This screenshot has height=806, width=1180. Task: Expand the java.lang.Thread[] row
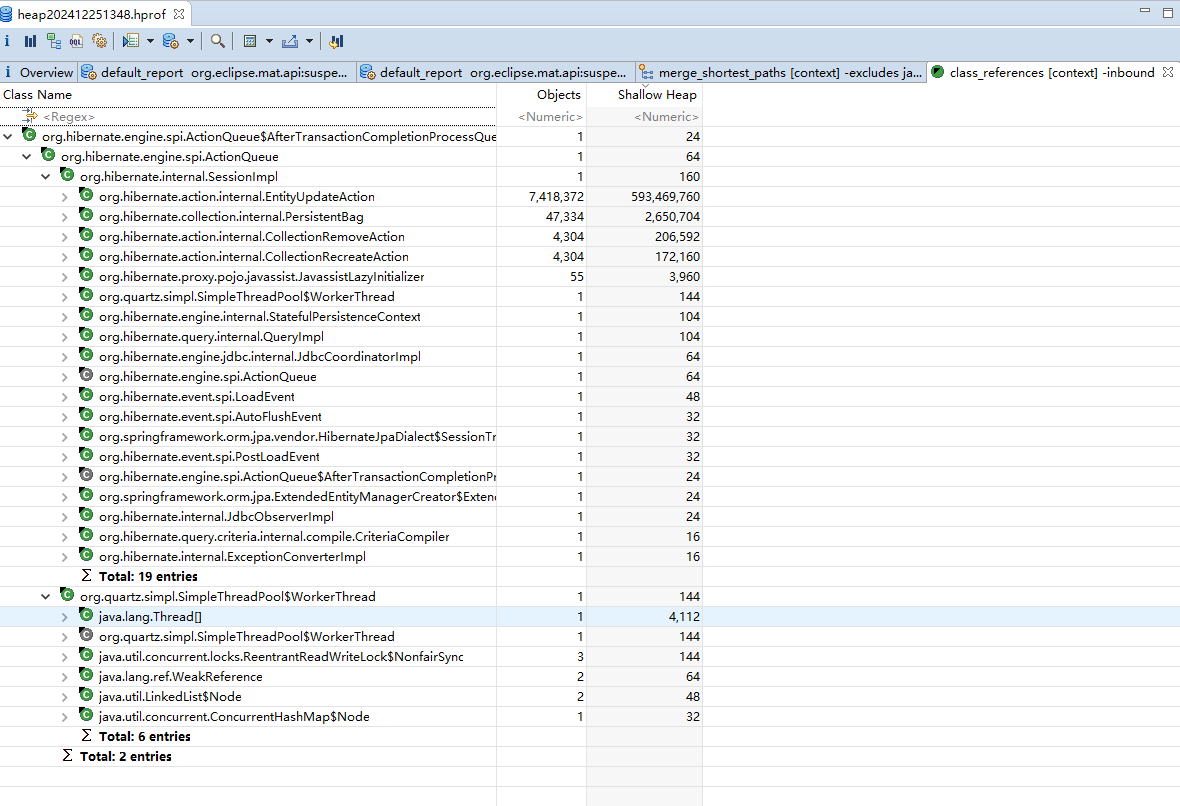tap(65, 617)
